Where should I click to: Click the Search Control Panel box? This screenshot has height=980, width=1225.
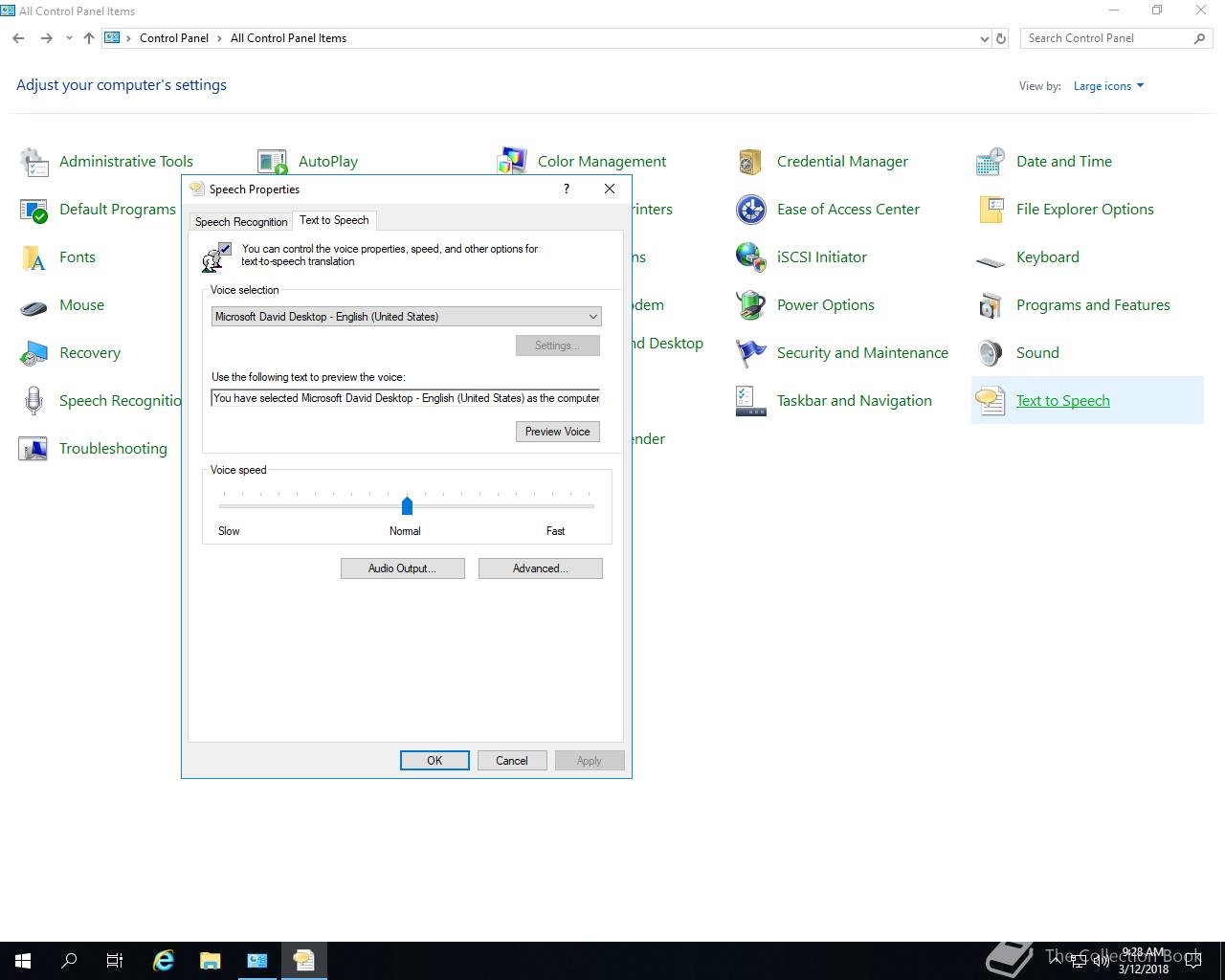tap(1115, 38)
